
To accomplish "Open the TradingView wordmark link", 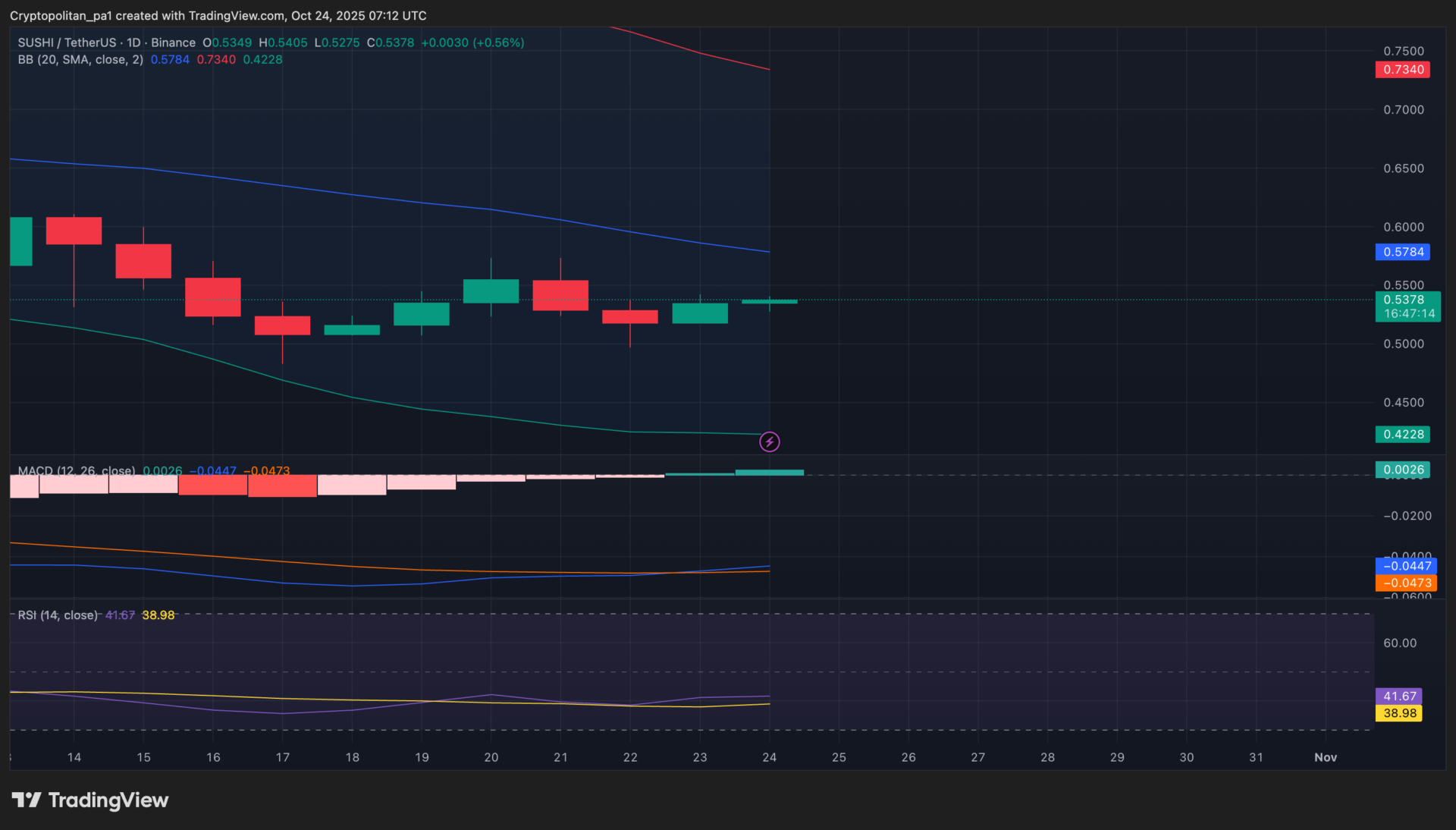I will 108,800.
